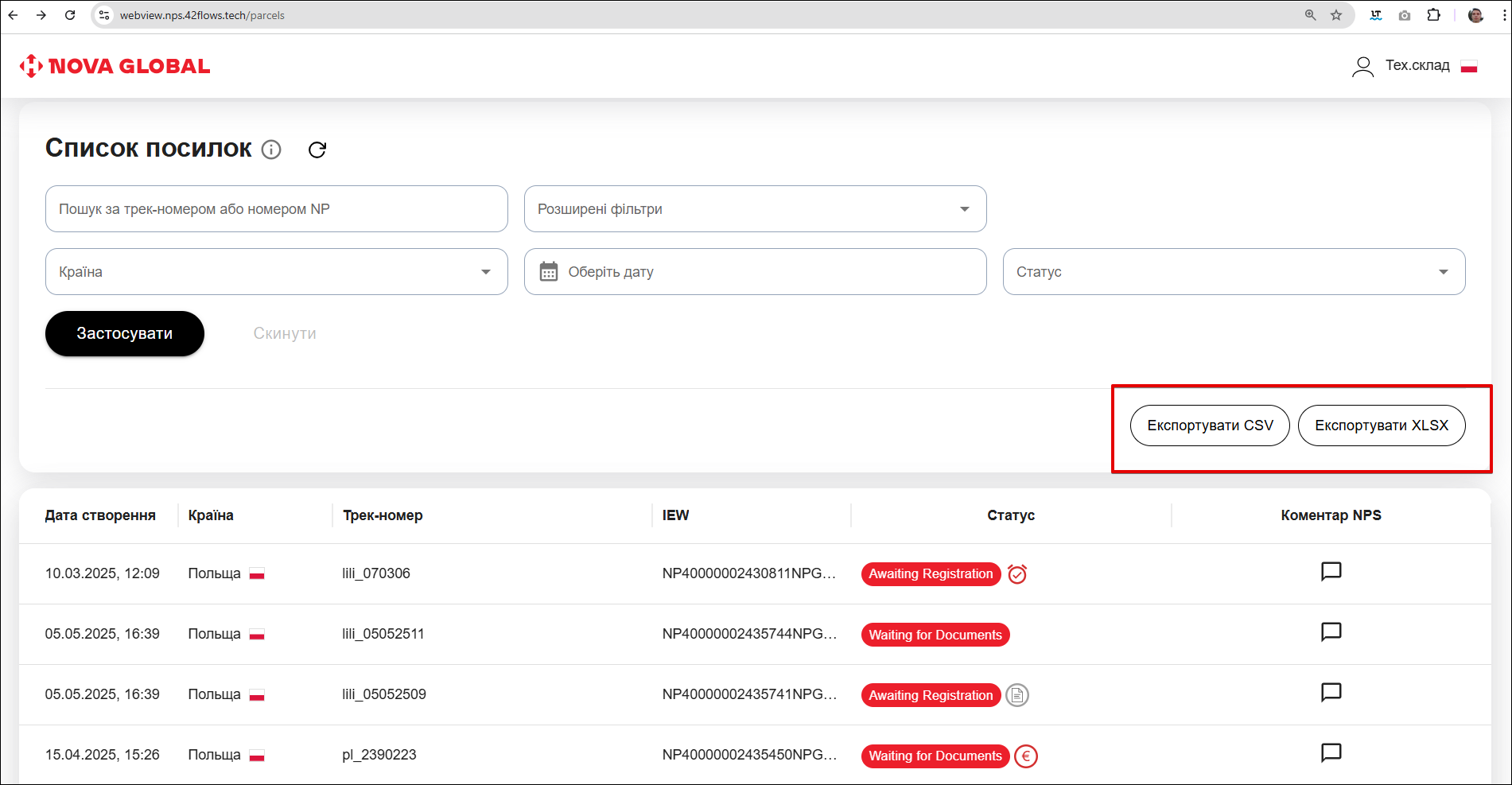Click the alarm clock icon on lili_070306 row
This screenshot has height=785, width=1512.
[x=1017, y=574]
